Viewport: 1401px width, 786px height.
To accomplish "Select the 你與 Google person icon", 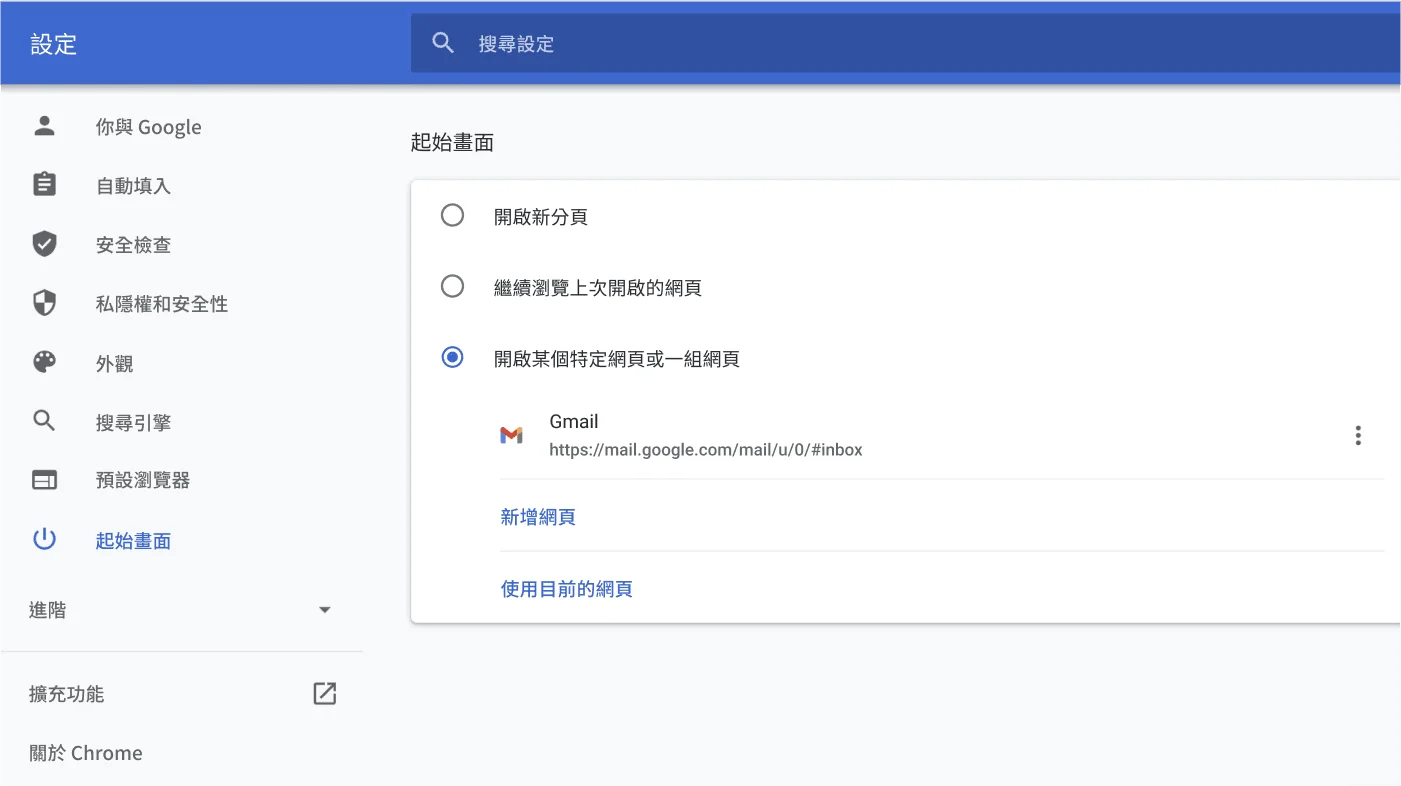I will pyautogui.click(x=44, y=126).
